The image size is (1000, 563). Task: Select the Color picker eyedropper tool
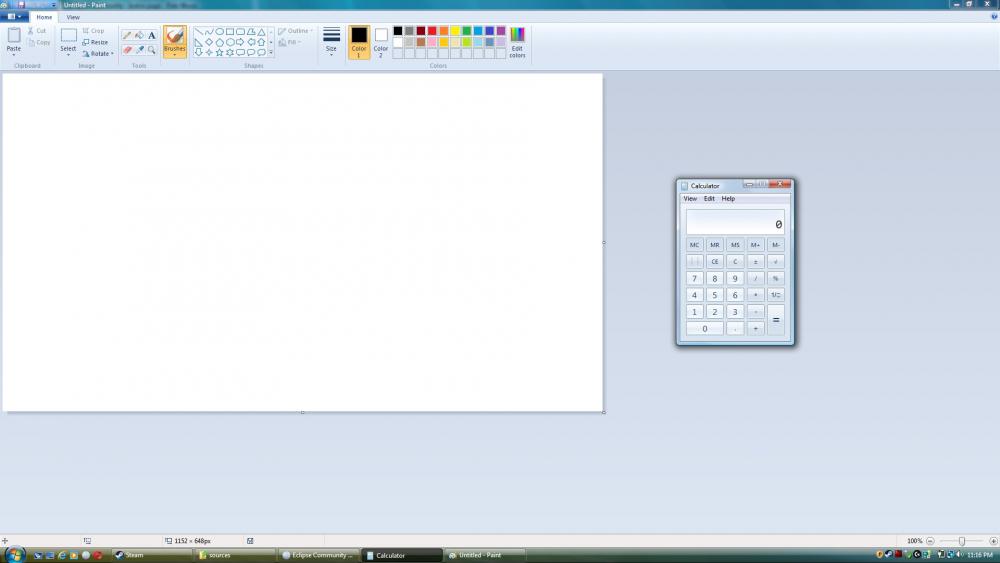(x=139, y=49)
